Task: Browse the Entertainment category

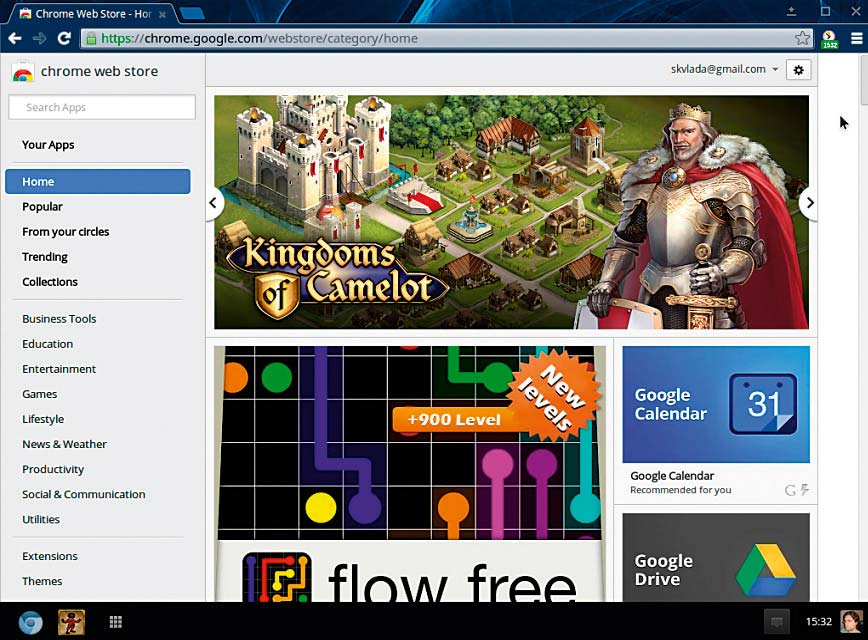Action: pyautogui.click(x=59, y=369)
